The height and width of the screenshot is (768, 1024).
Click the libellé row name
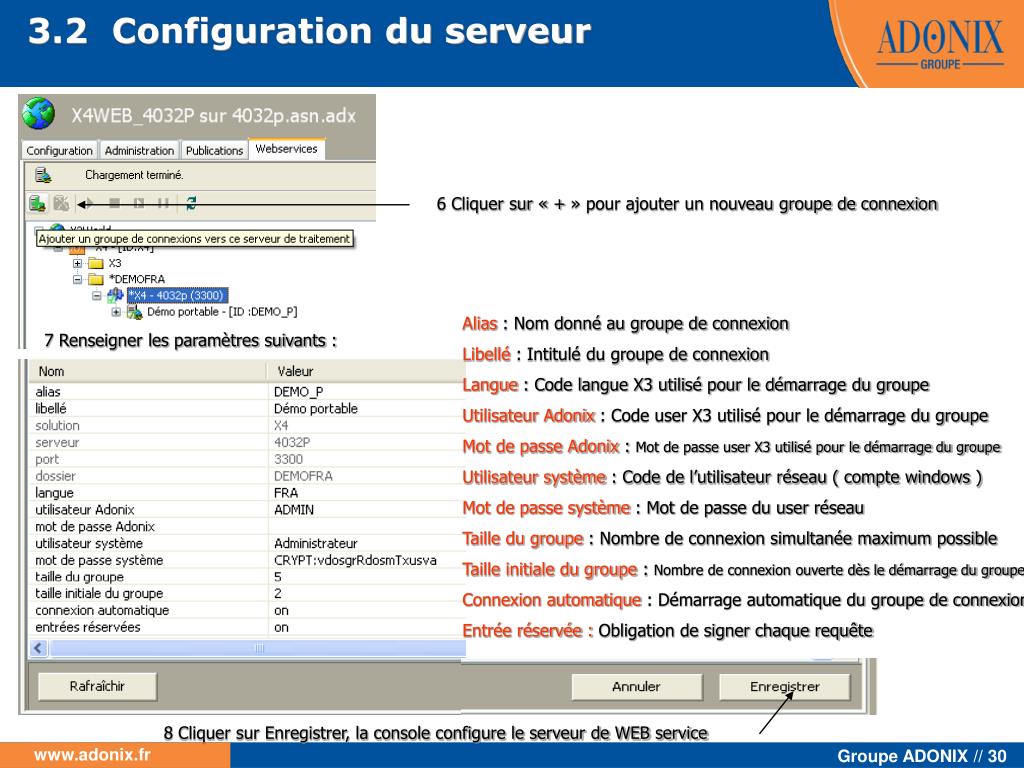[x=51, y=409]
